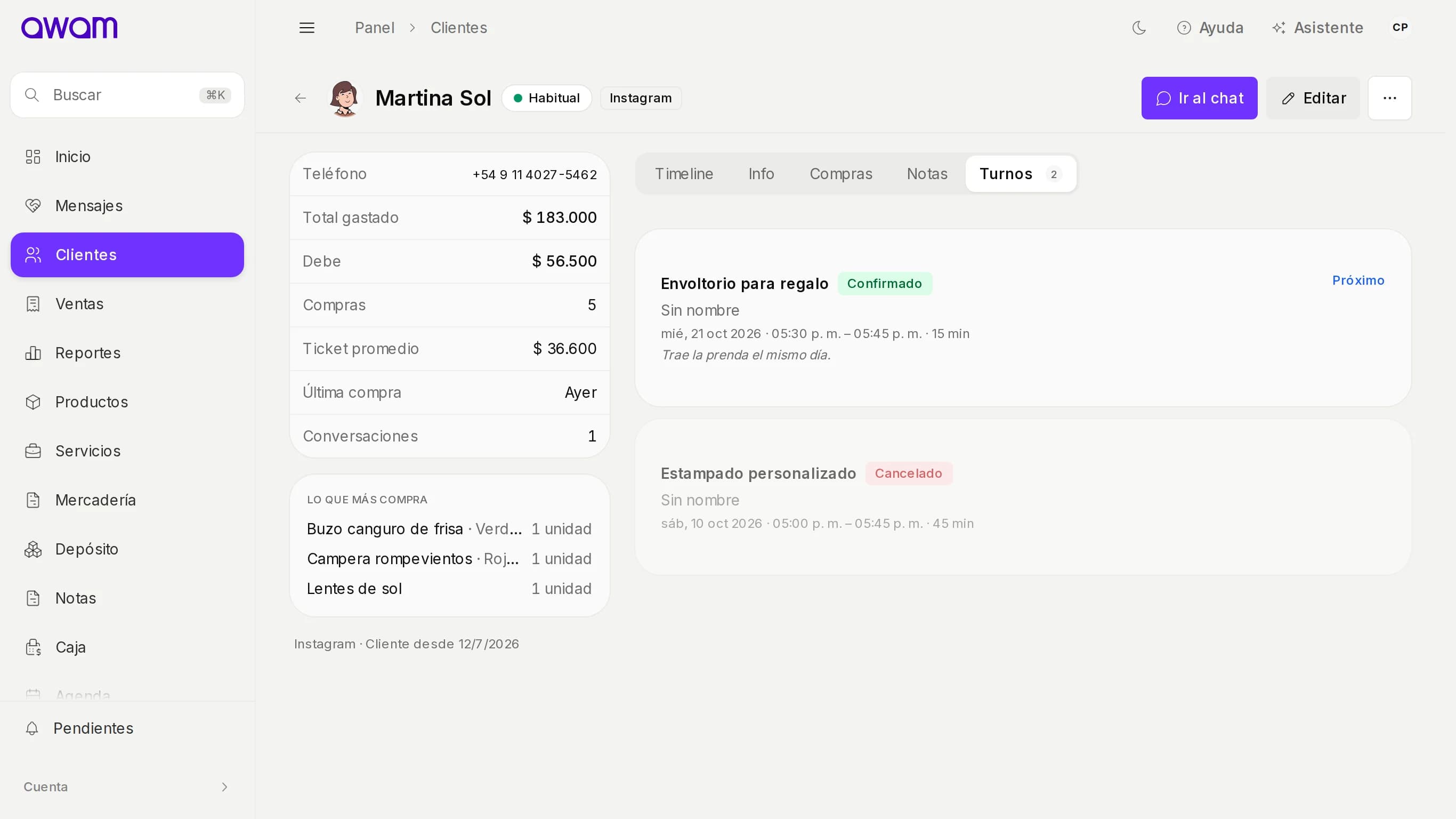Toggle the sidebar with hamburger icon
The height and width of the screenshot is (819, 1456).
coord(306,28)
